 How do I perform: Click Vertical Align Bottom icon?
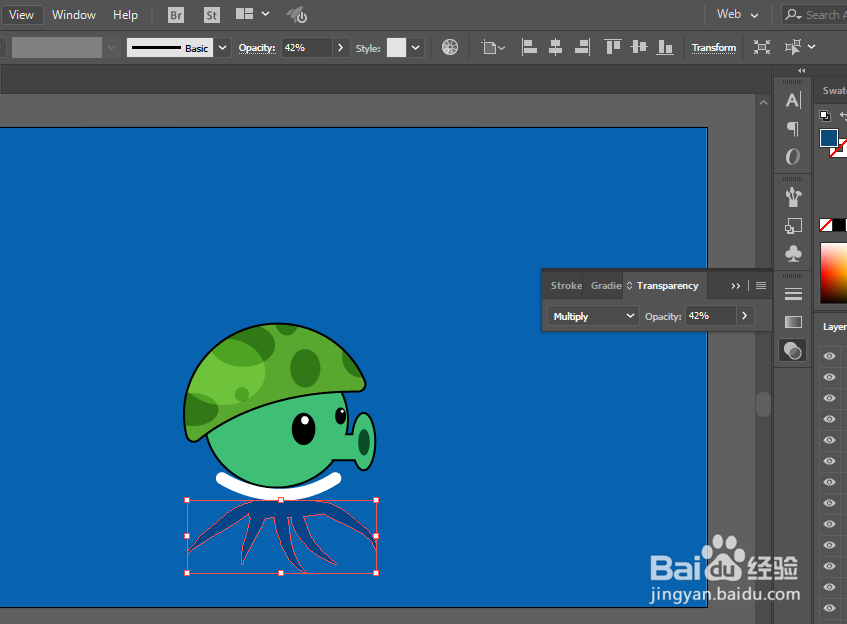point(665,48)
